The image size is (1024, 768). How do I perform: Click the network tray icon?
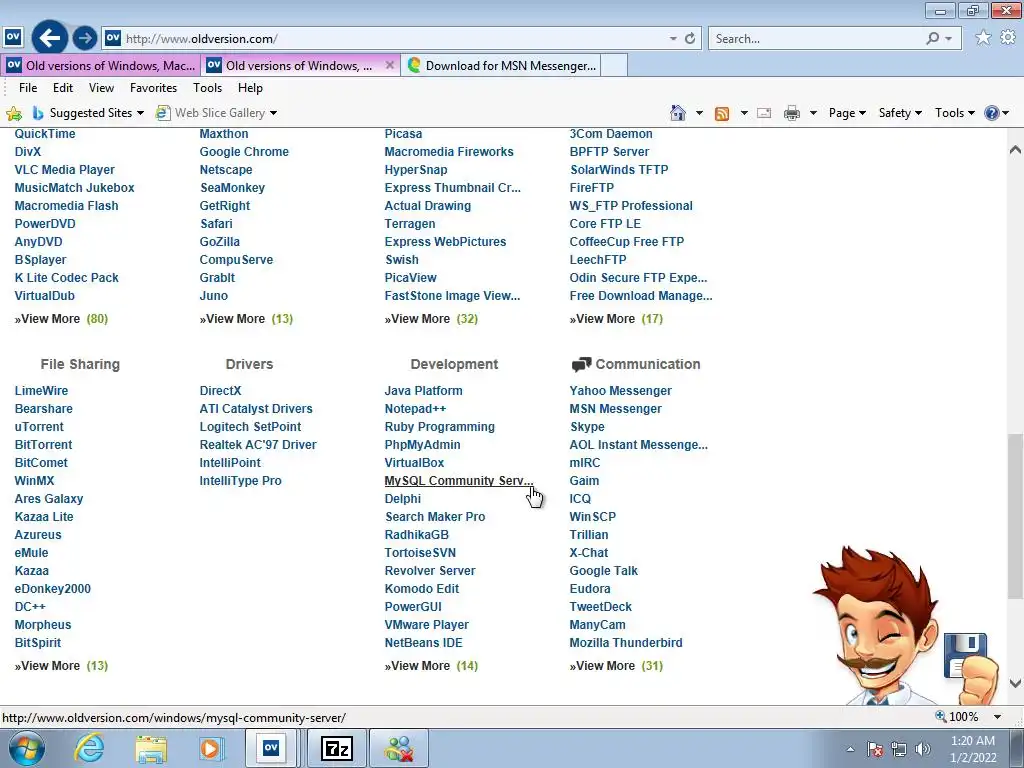(899, 749)
